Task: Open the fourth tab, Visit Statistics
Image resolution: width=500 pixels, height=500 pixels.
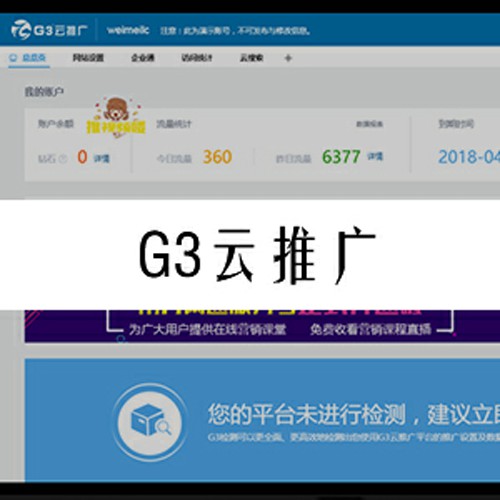Action: point(197,58)
